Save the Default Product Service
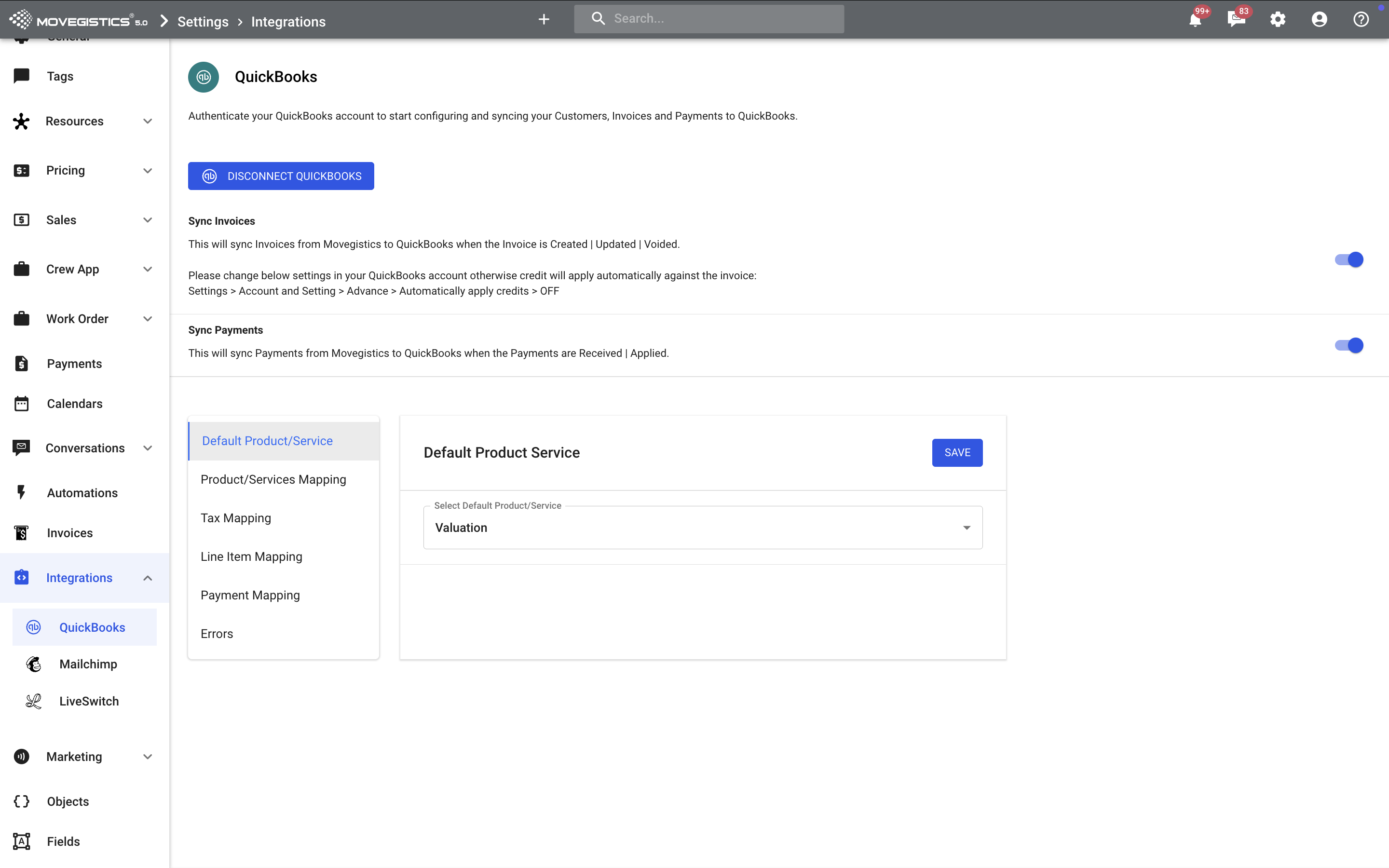 pos(957,452)
